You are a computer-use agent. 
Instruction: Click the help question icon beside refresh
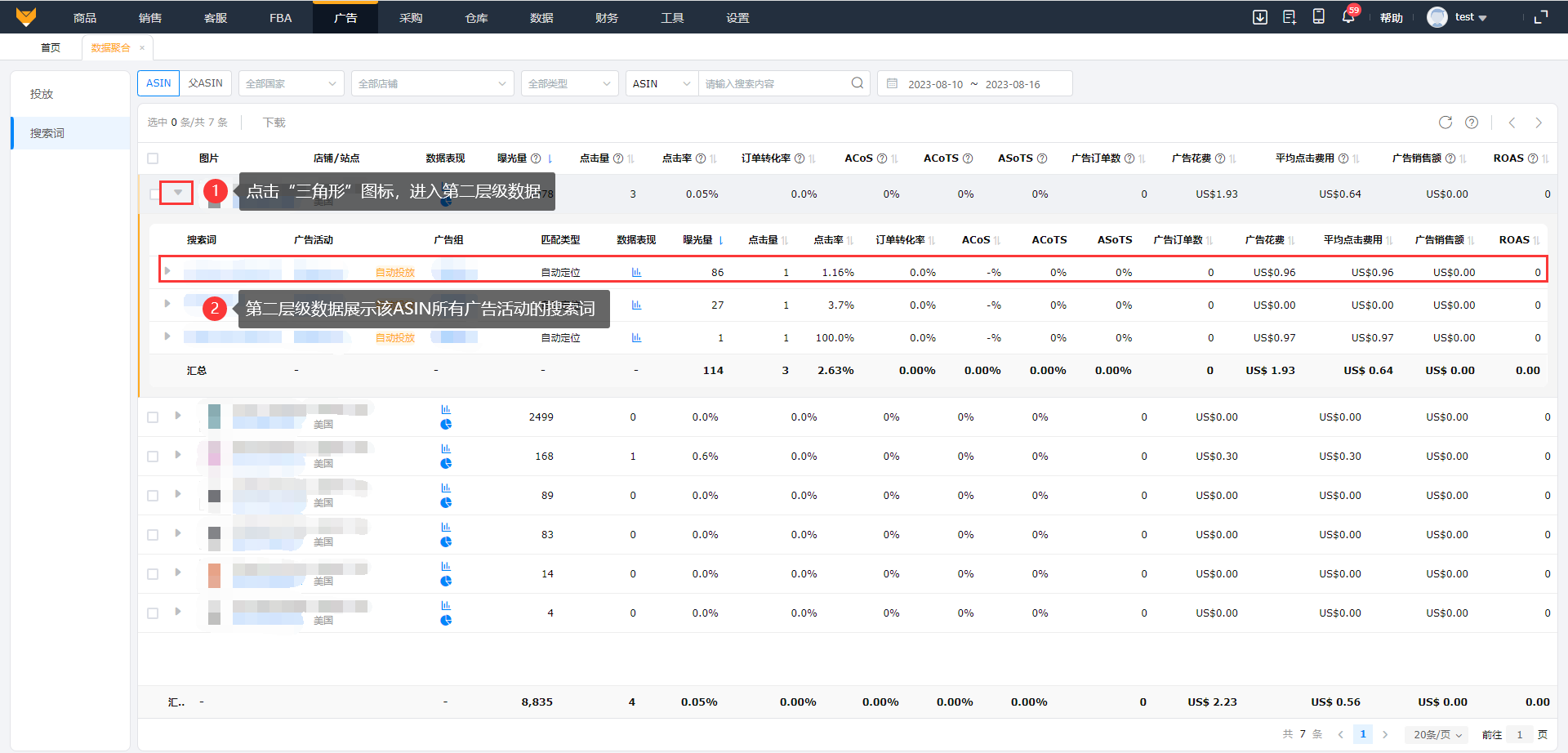[x=1471, y=123]
